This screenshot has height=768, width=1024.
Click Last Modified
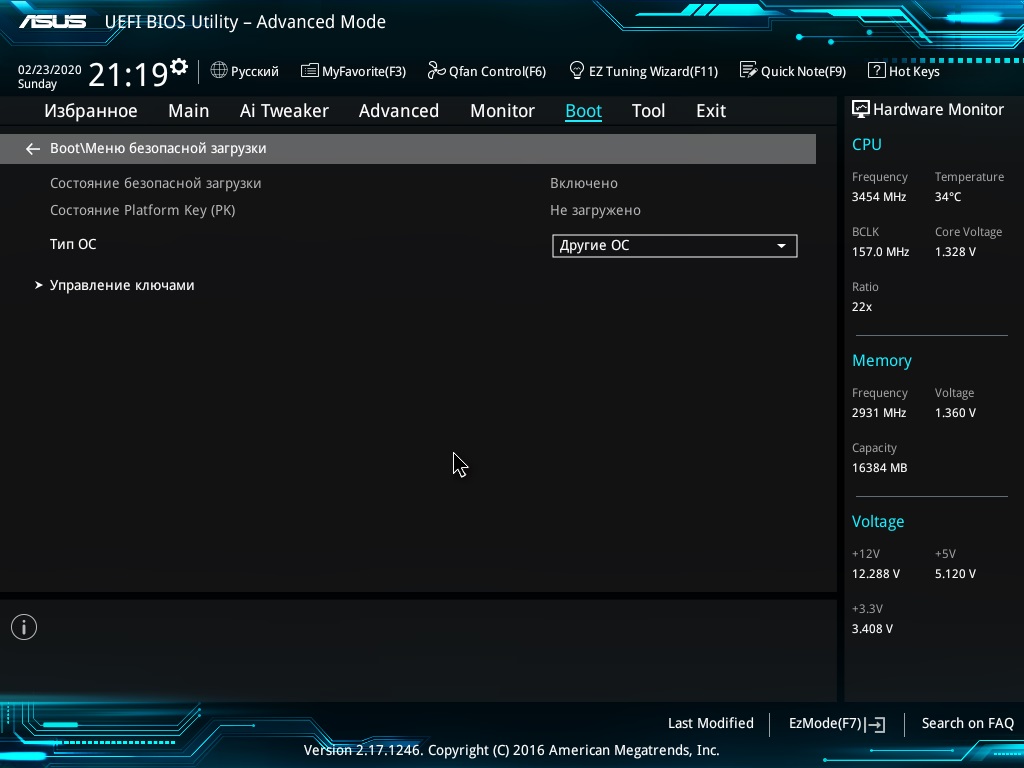(711, 724)
